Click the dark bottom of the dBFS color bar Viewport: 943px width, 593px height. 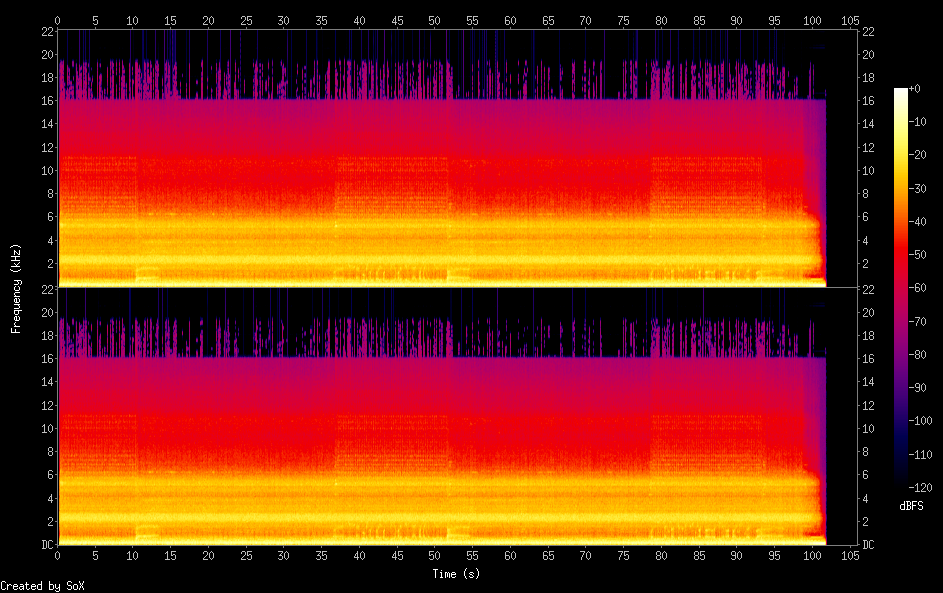coord(901,486)
